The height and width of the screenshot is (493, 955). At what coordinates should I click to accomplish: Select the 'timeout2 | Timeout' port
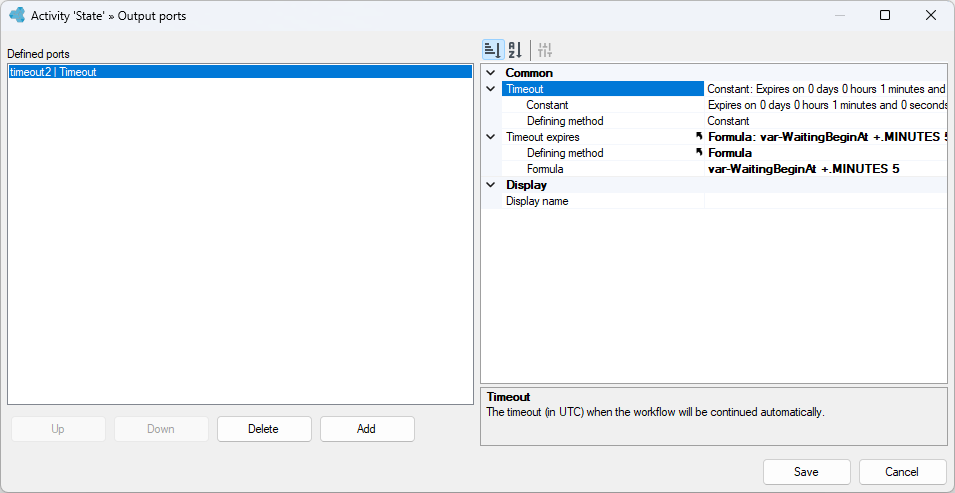(241, 72)
